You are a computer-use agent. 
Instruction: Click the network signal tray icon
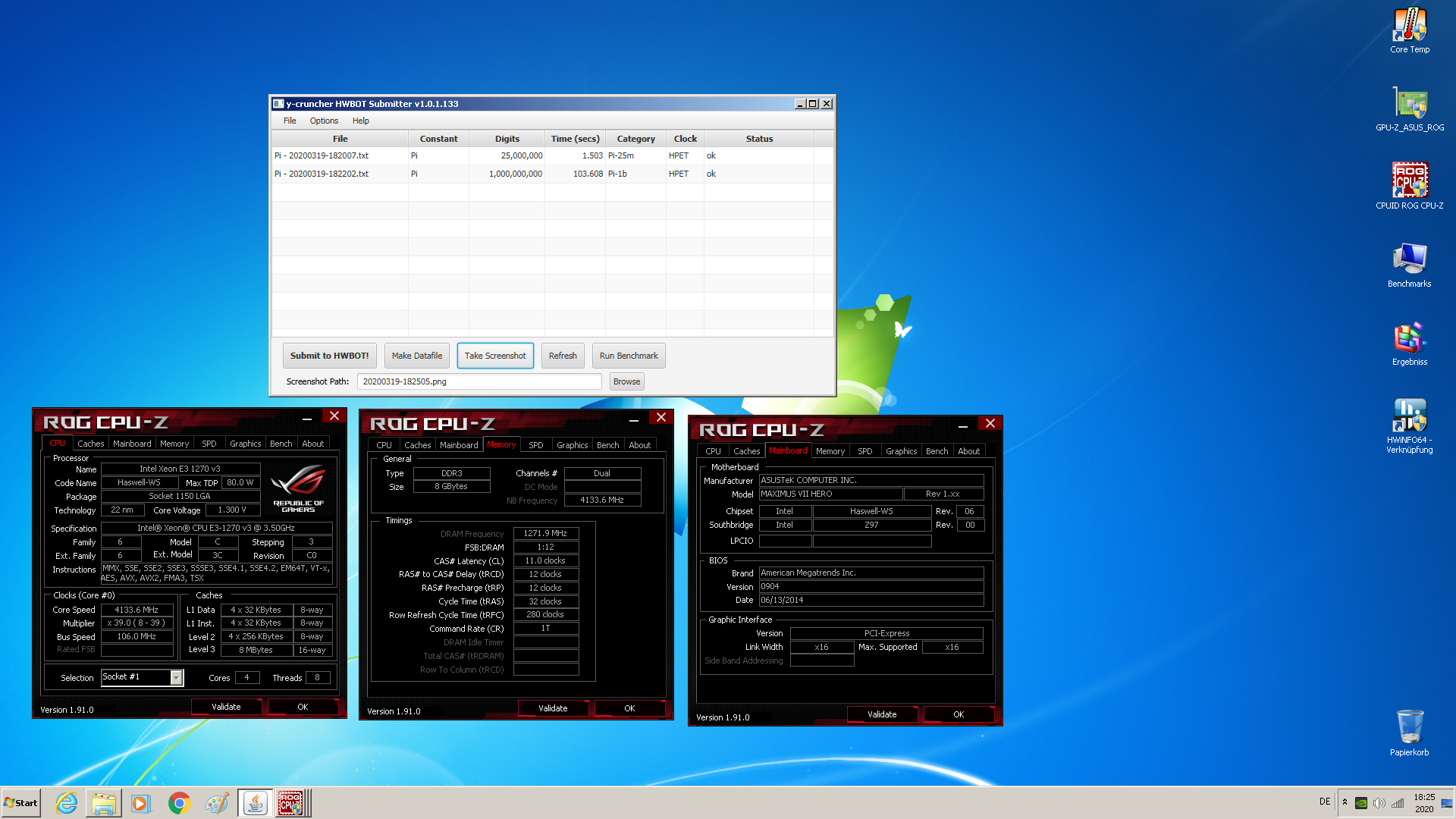tap(1398, 803)
